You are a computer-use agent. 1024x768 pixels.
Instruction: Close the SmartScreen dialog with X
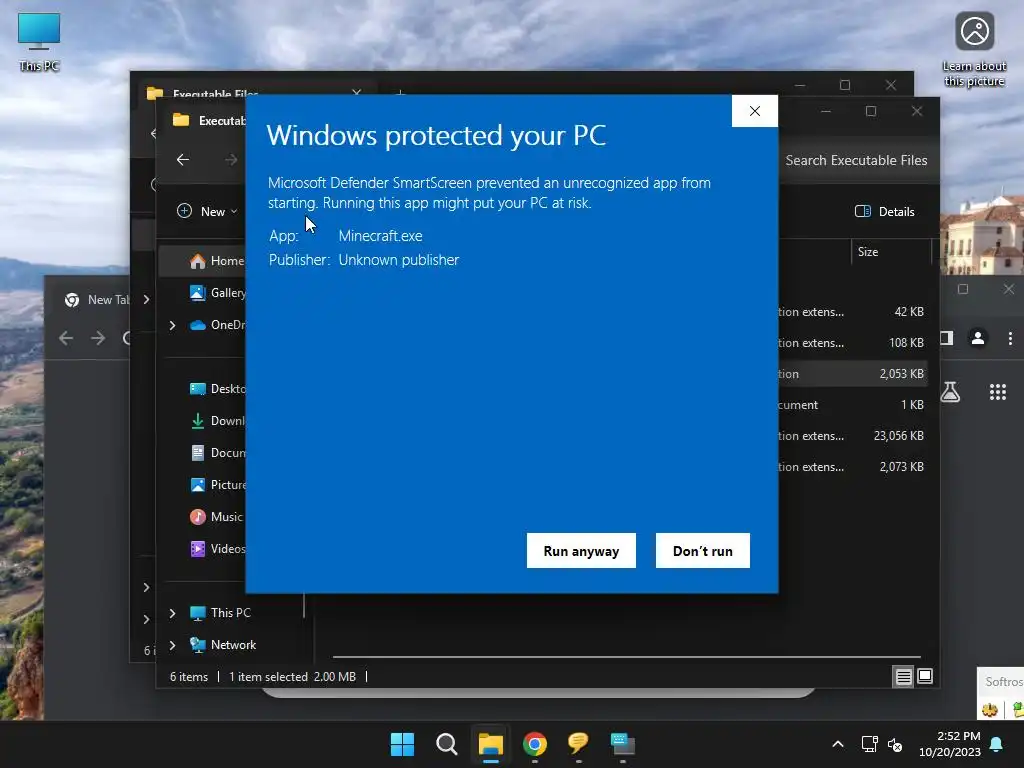click(755, 111)
